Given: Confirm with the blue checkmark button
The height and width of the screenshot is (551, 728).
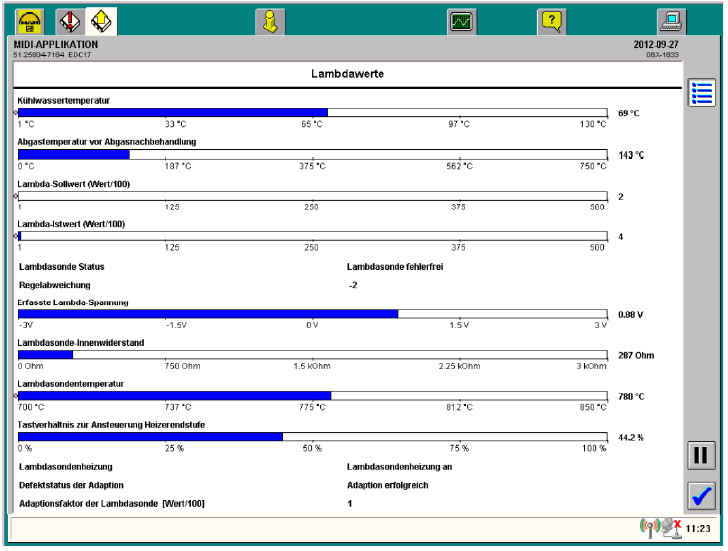Looking at the screenshot, I should (x=702, y=494).
